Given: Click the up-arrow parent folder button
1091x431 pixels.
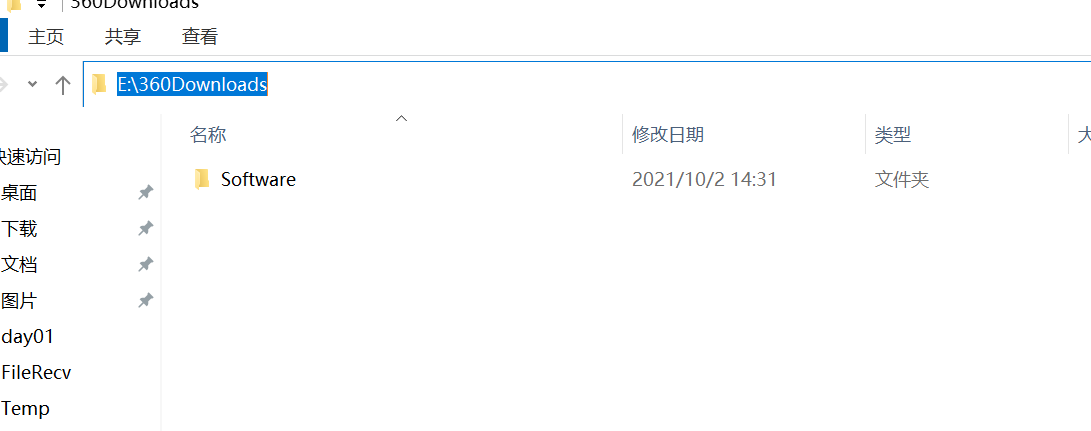Looking at the screenshot, I should tap(63, 85).
